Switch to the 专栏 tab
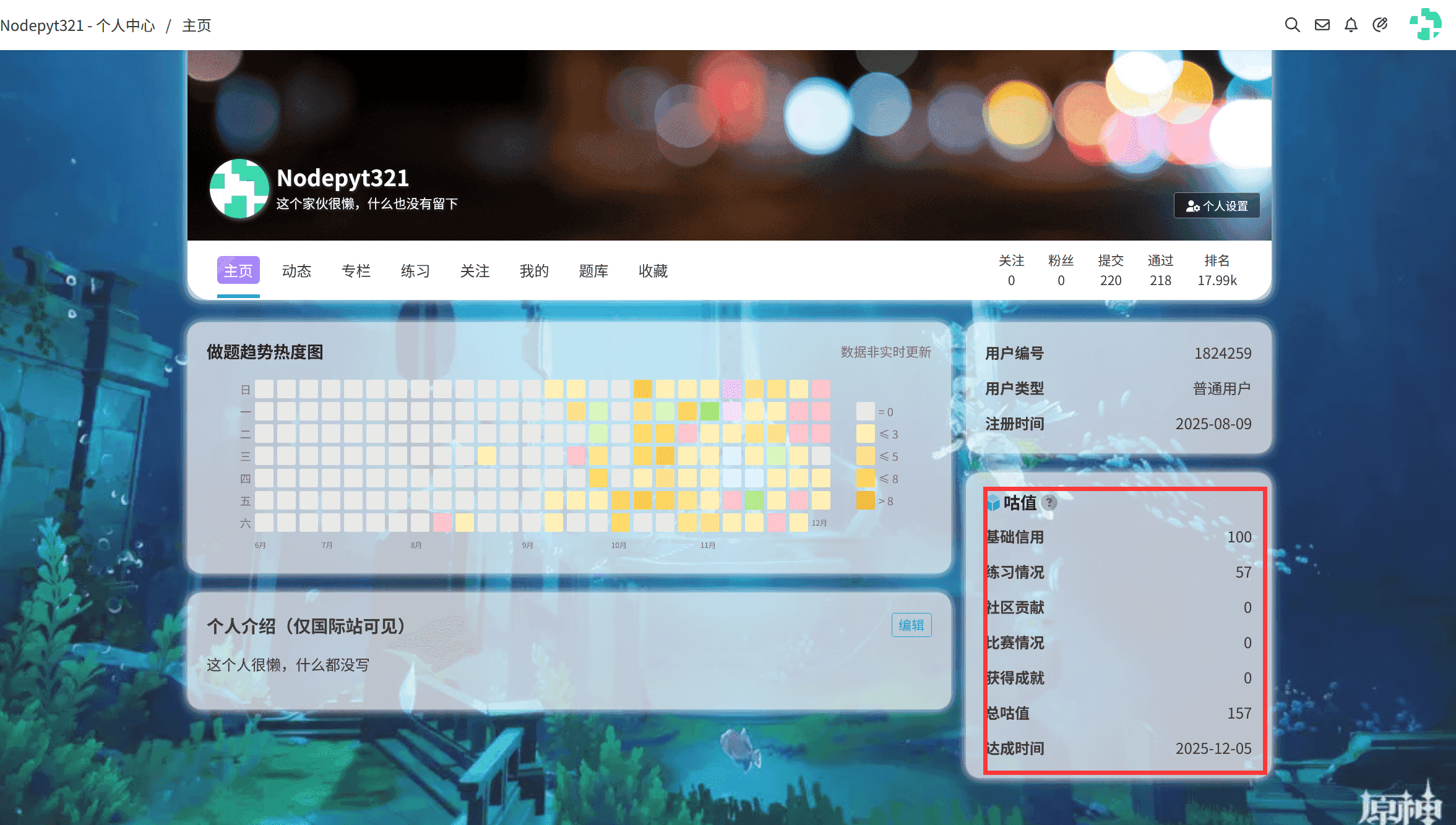 click(356, 271)
